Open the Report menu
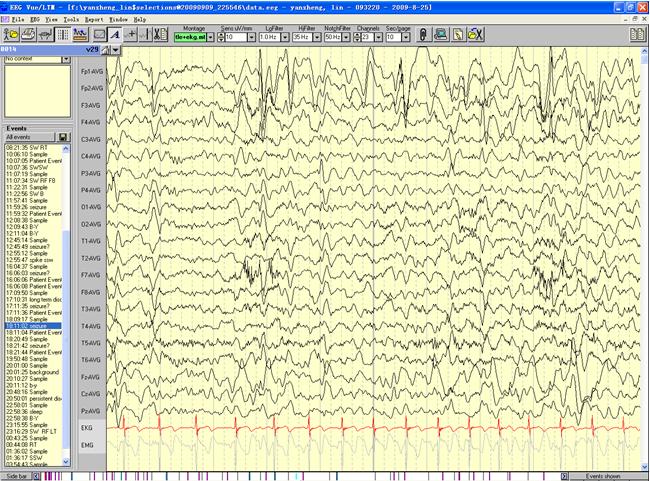 click(94, 19)
